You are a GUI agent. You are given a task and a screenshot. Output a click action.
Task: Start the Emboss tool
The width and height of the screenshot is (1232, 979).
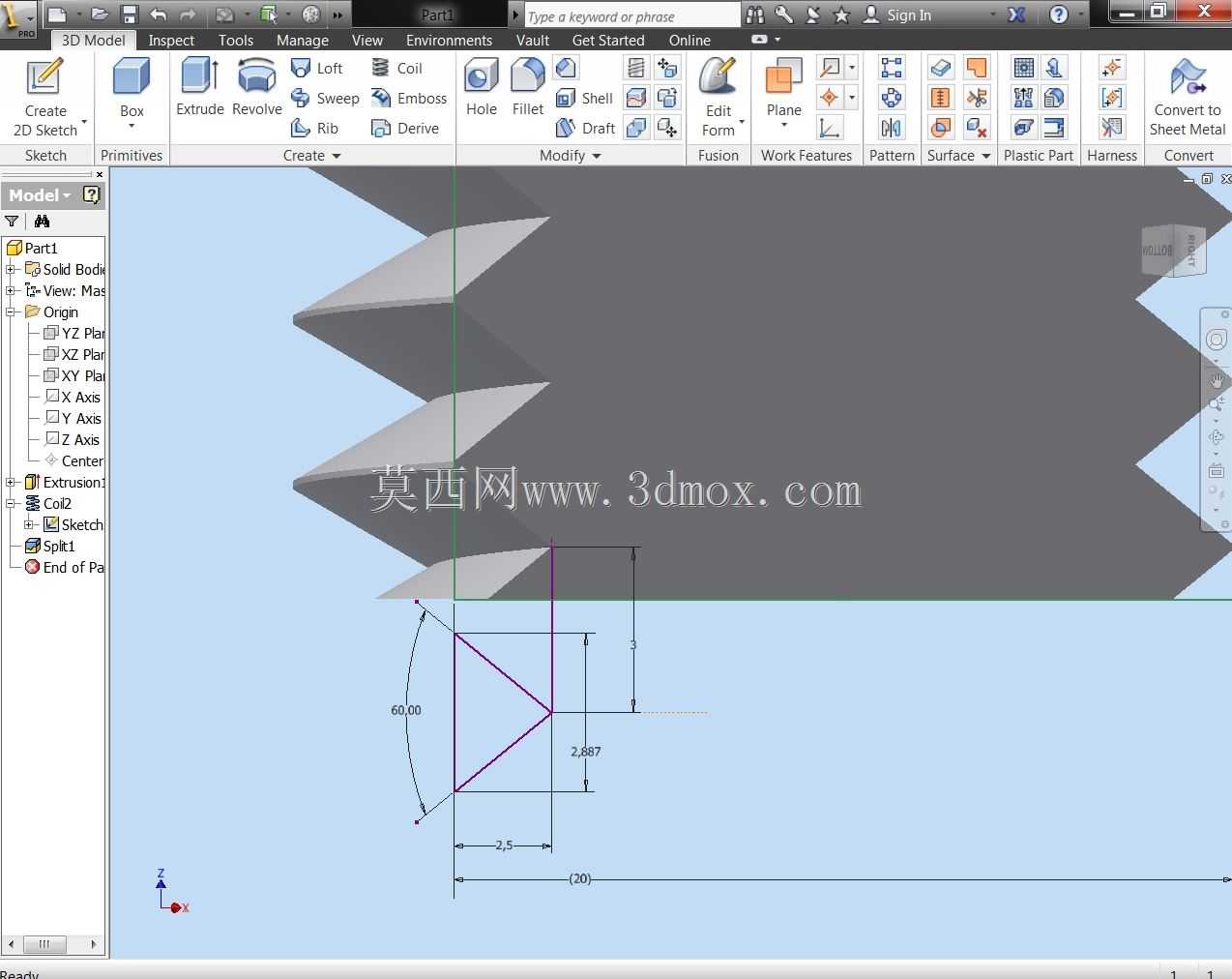pos(409,98)
